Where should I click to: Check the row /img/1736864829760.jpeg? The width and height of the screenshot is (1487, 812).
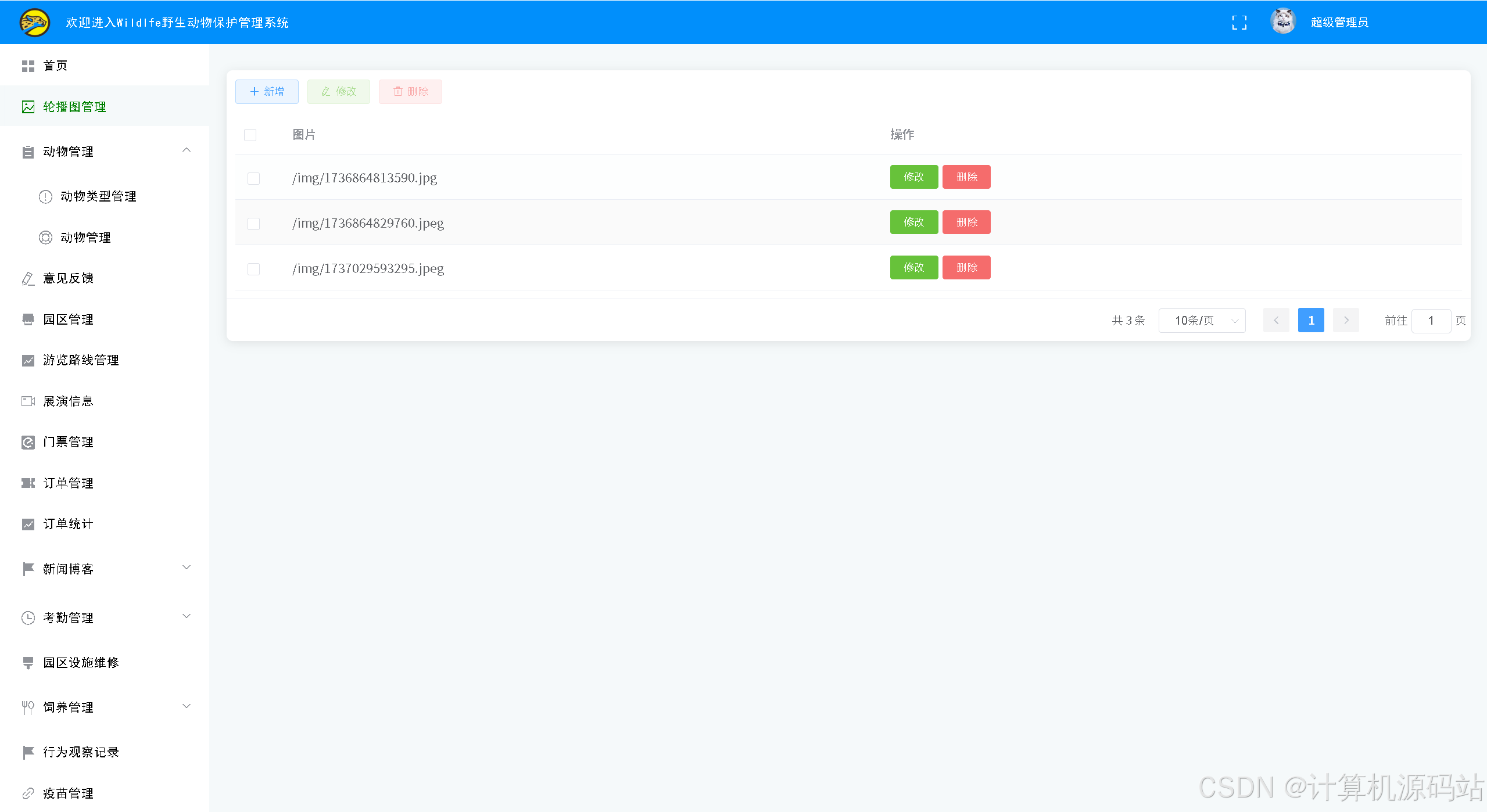[x=253, y=224]
